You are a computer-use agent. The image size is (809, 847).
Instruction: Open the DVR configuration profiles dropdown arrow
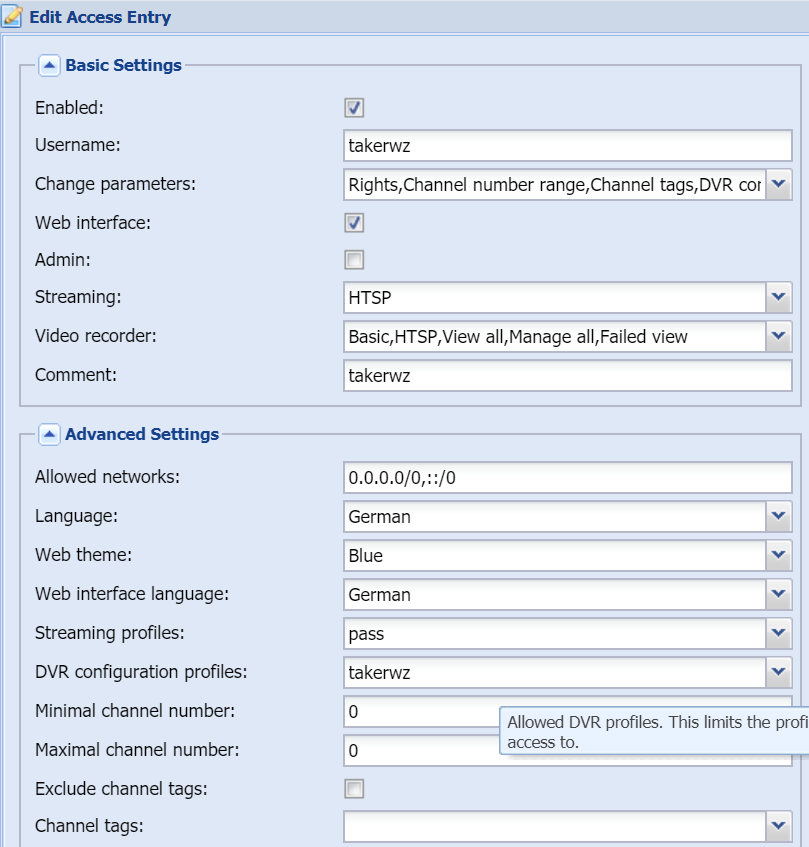point(779,672)
